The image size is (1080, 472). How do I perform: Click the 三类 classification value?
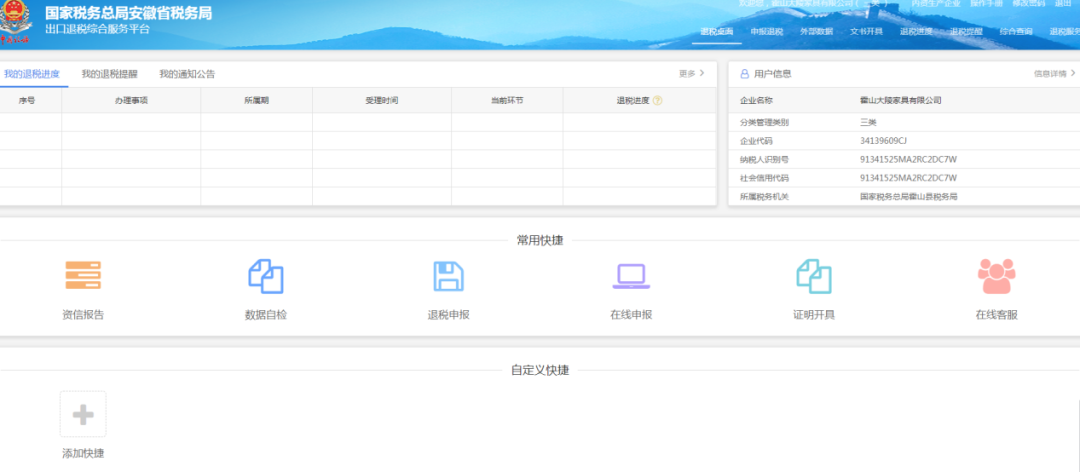[x=868, y=123]
